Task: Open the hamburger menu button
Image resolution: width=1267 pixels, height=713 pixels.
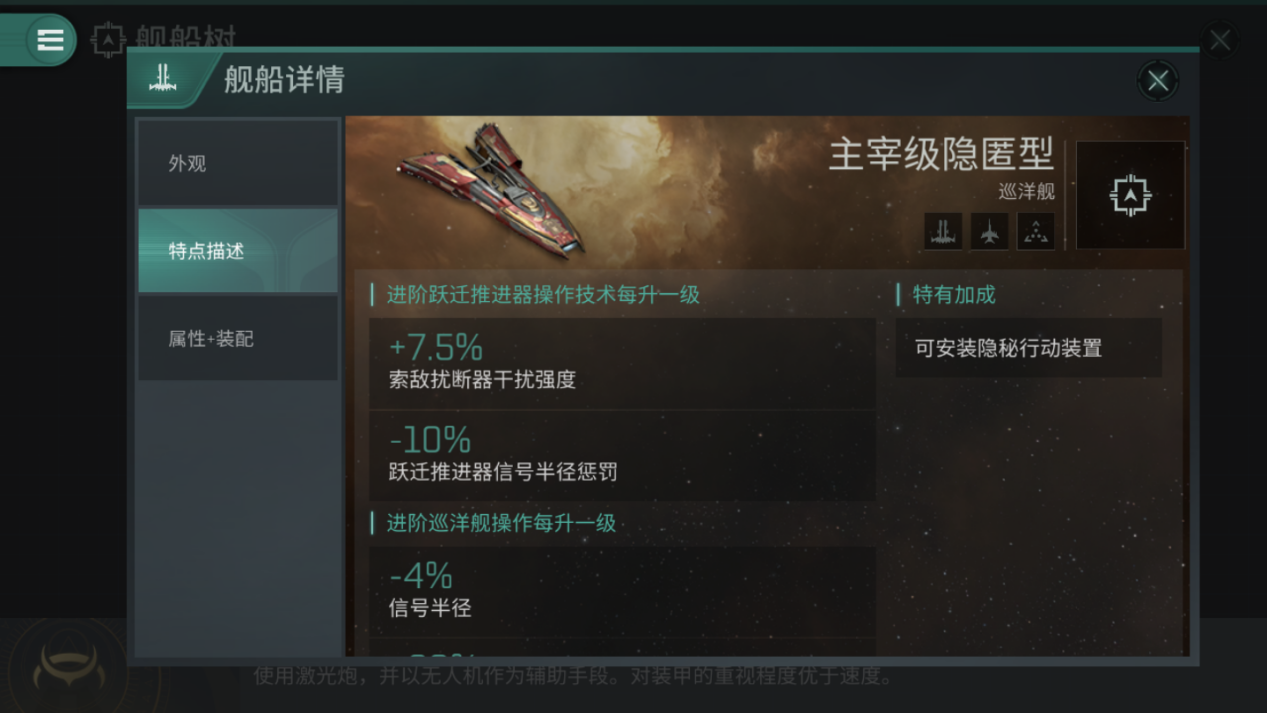Action: 50,40
